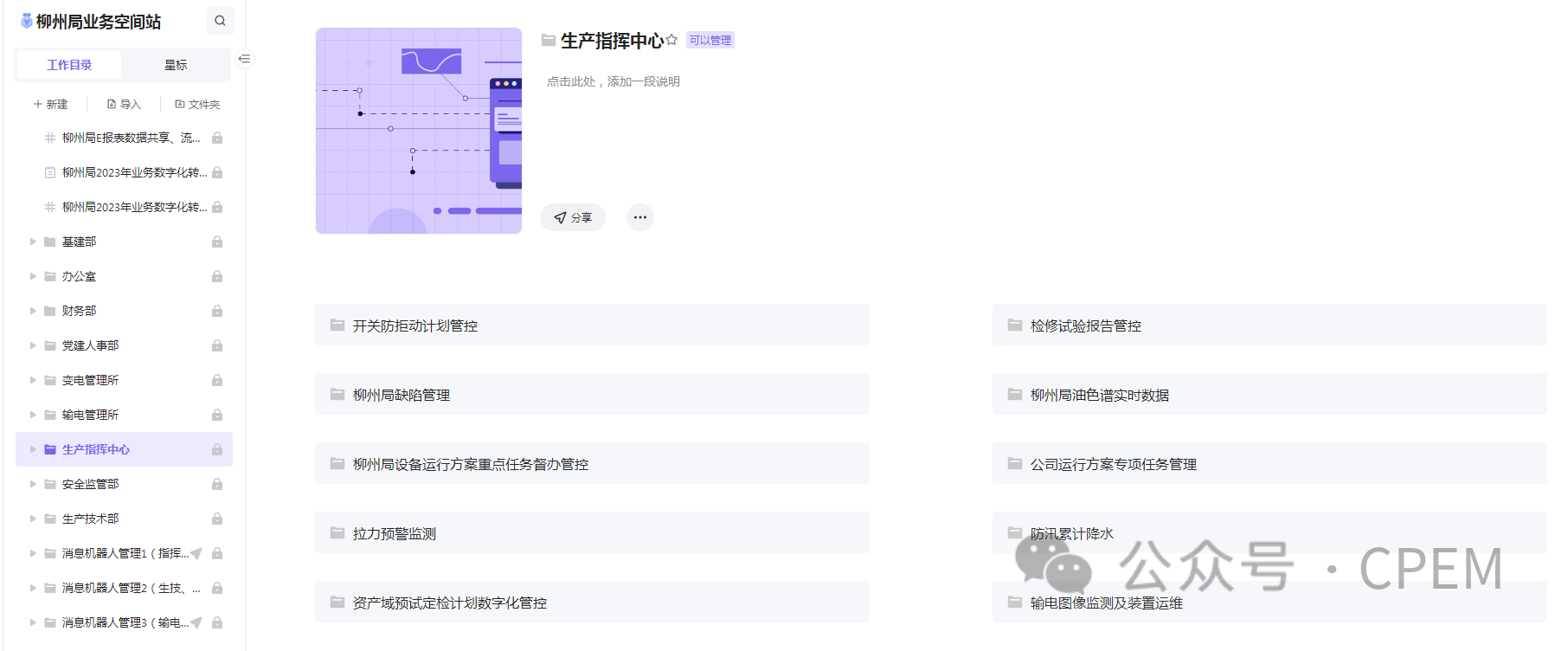Add a new 文件夹 from toolbar
The height and width of the screenshot is (651, 1568).
(x=197, y=104)
